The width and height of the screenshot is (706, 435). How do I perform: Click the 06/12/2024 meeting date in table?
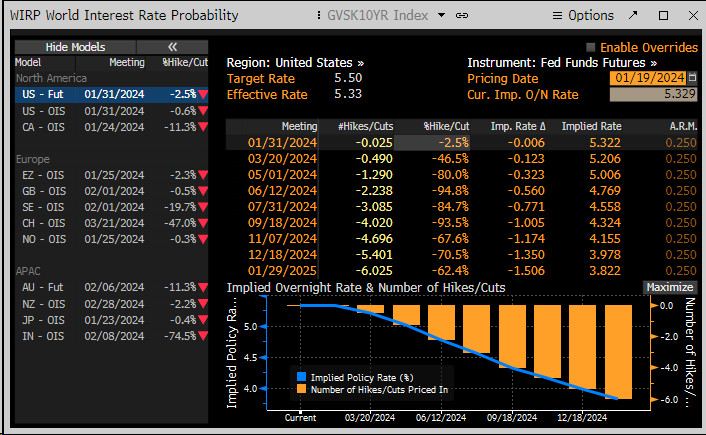click(x=282, y=191)
